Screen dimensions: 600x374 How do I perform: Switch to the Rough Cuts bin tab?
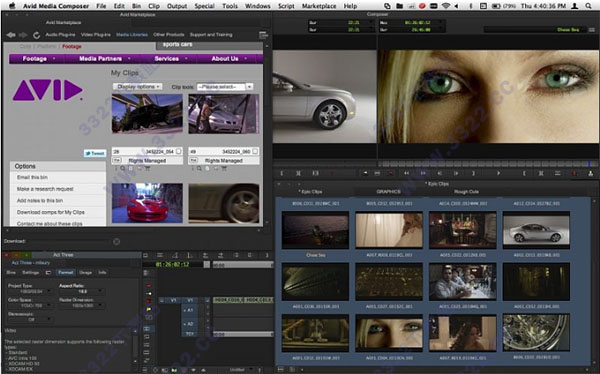coord(466,191)
